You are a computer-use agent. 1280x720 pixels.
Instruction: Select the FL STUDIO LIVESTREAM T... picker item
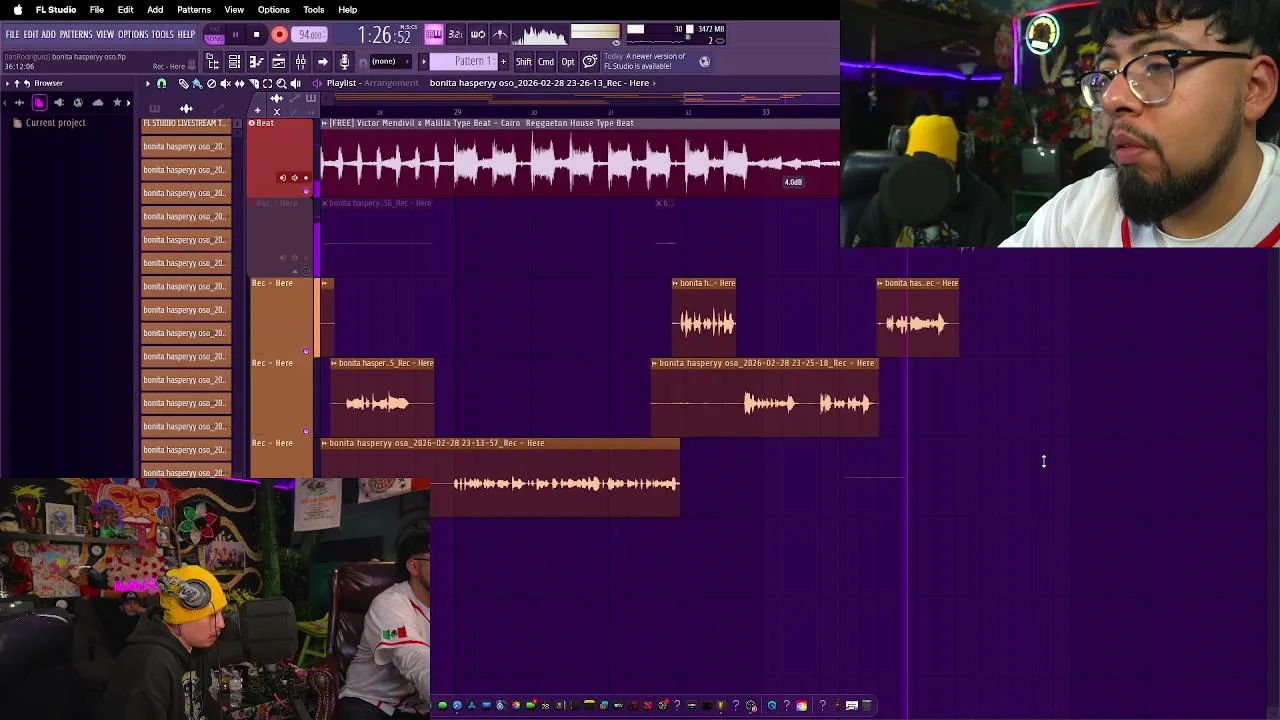(x=185, y=123)
